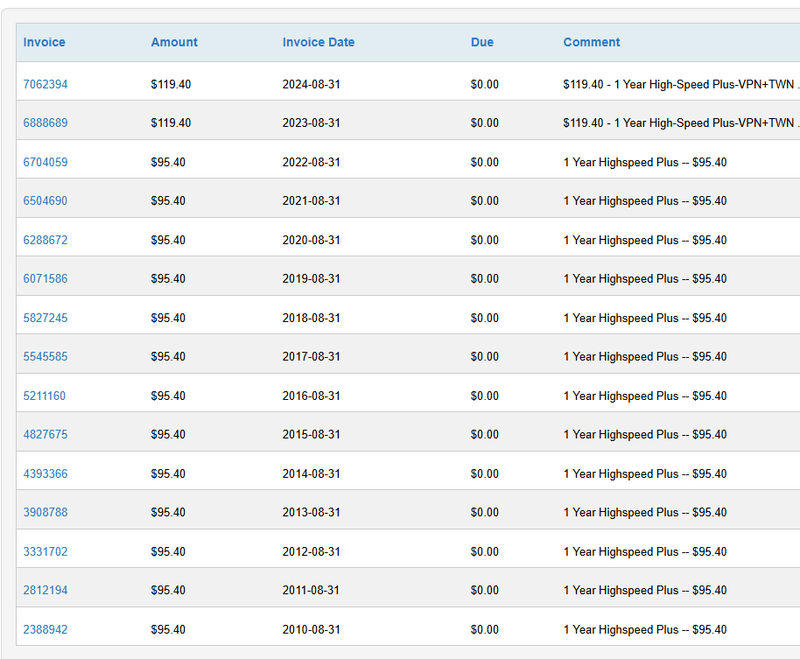Click the $0.00 due value for invoice 2388942
800x659 pixels.
(x=485, y=630)
